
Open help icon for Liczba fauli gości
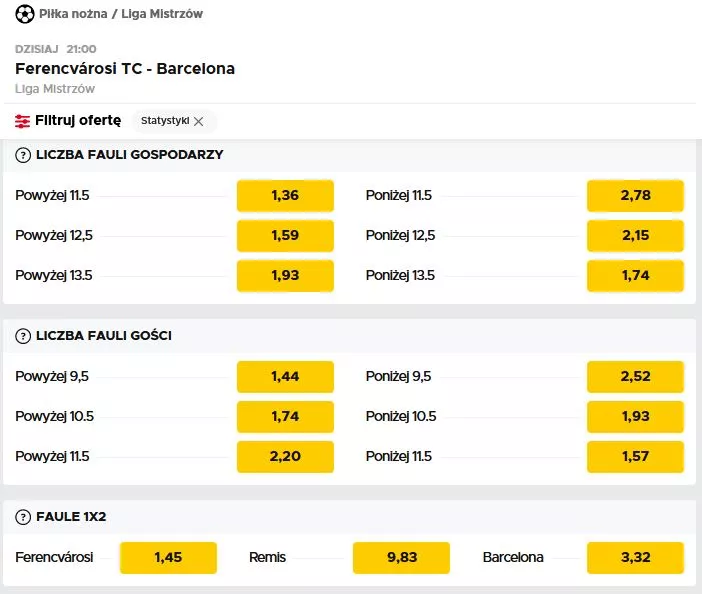tap(23, 336)
